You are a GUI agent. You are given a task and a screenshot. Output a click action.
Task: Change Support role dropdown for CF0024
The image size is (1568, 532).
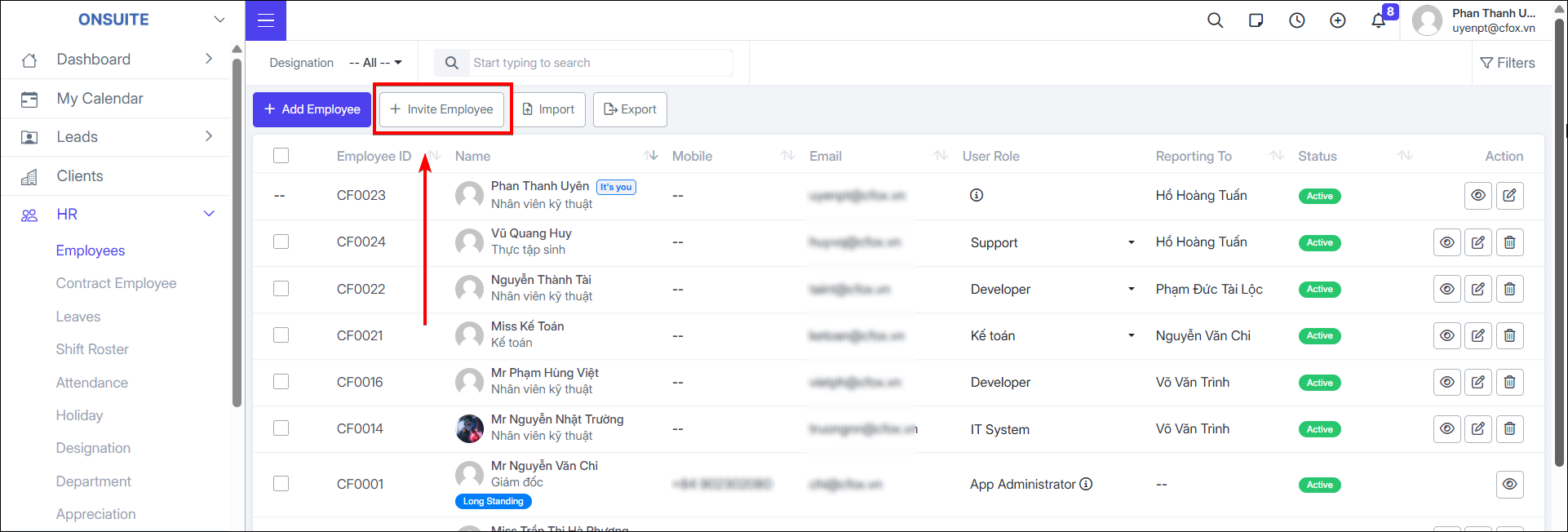click(1052, 242)
